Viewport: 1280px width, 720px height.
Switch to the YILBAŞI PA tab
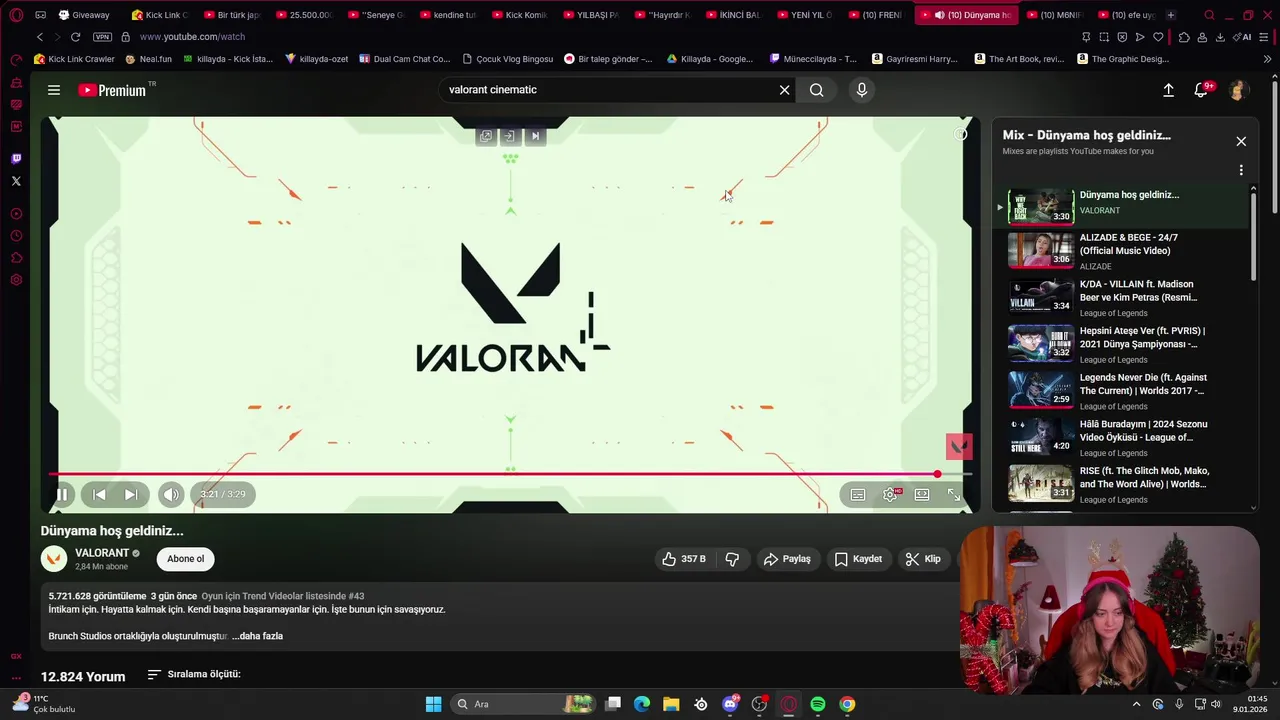592,15
